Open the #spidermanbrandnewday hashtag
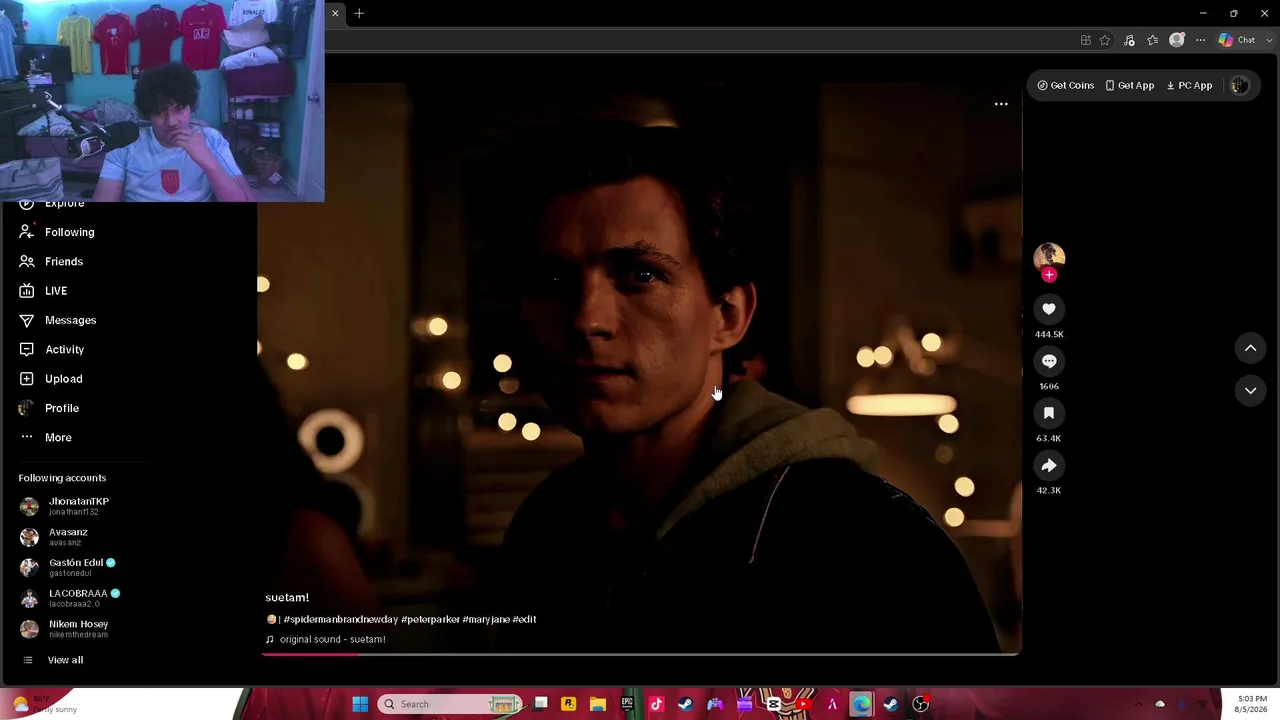The image size is (1280, 720). pyautogui.click(x=340, y=619)
